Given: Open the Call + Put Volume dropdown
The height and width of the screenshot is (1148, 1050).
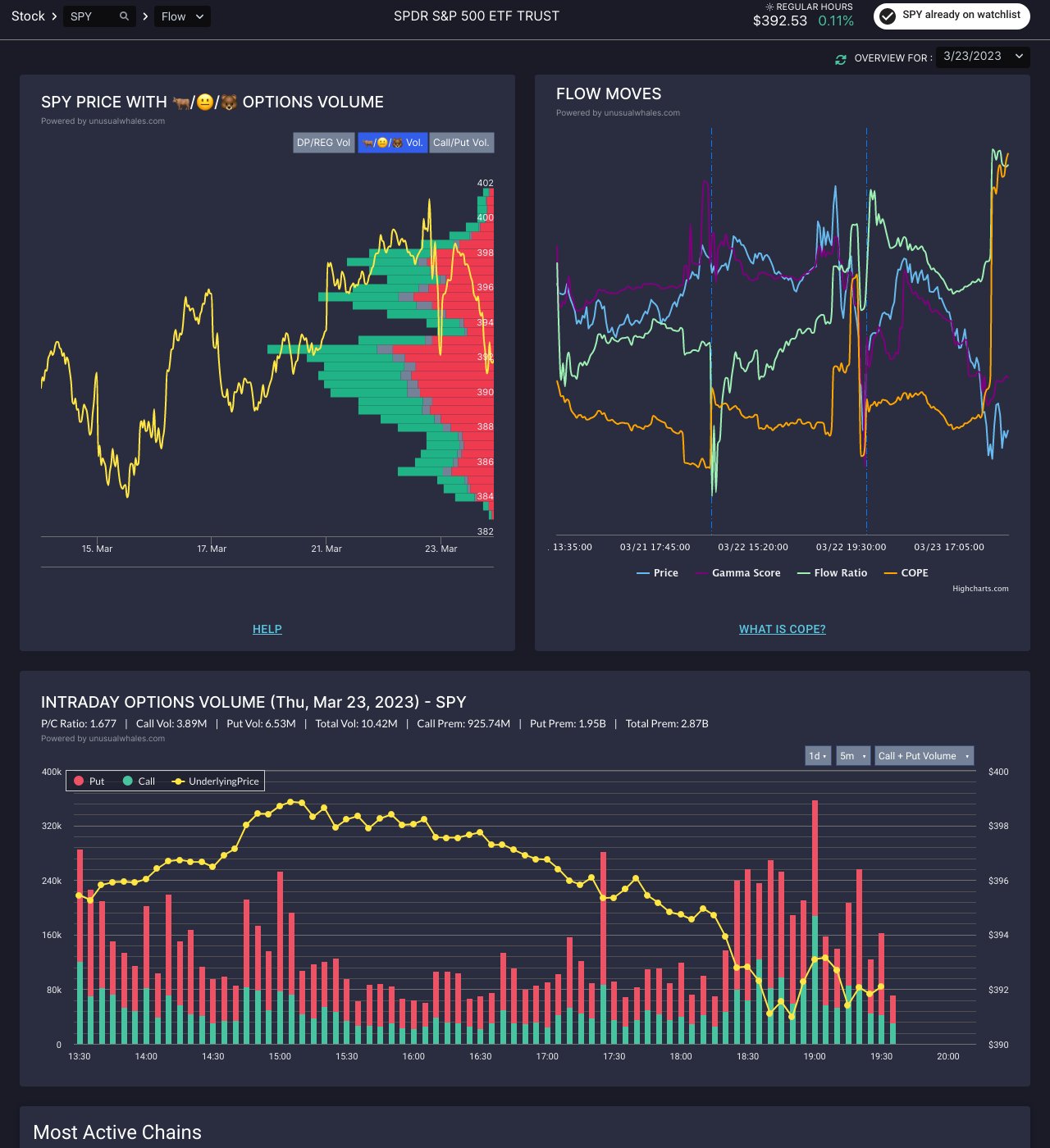Looking at the screenshot, I should 924,756.
